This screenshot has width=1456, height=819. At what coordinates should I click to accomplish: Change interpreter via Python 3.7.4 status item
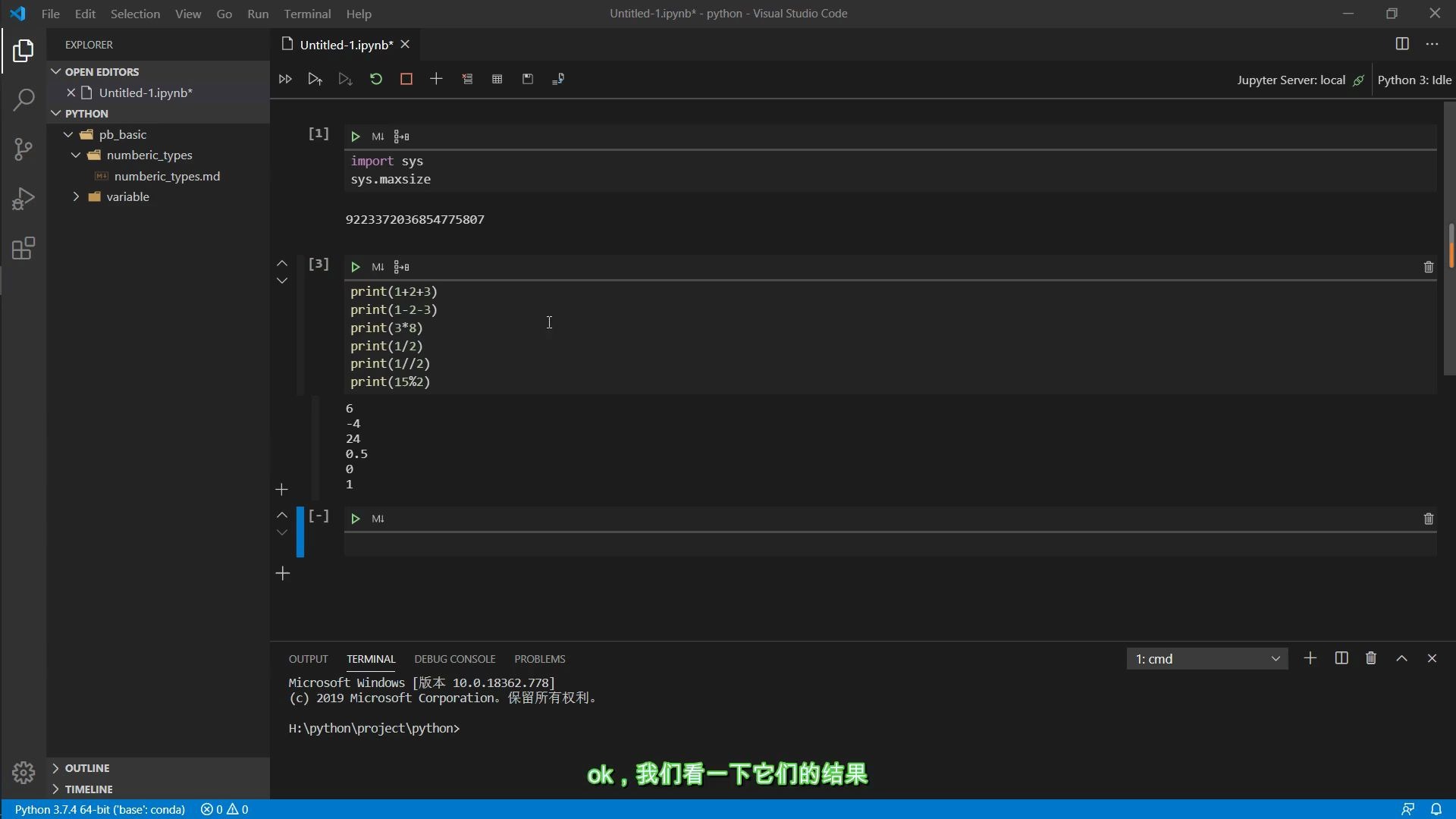pos(99,809)
